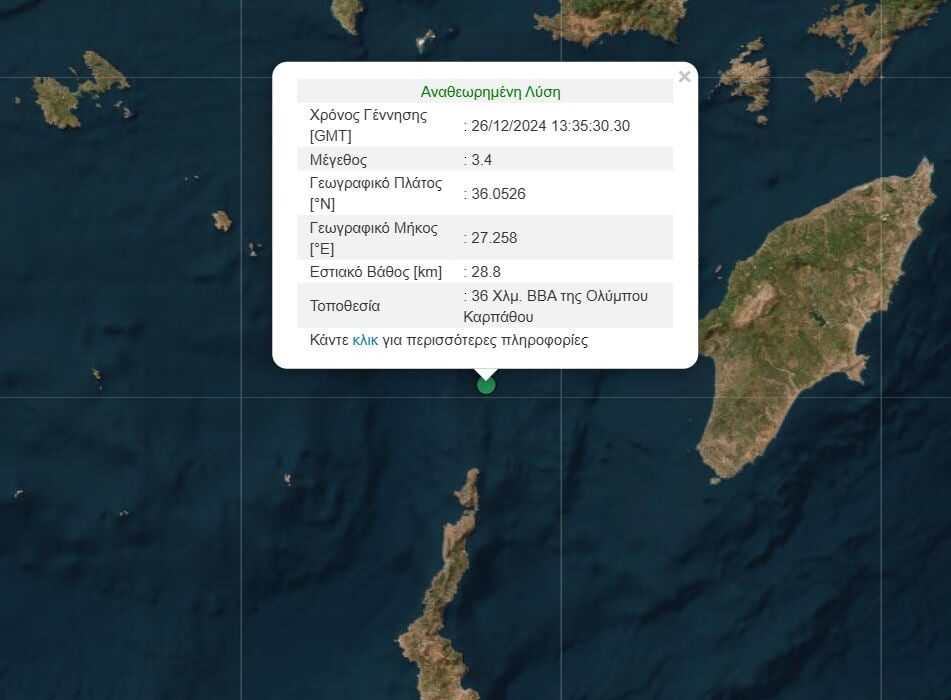Select the green earthquake epicenter marker
Screen dimensions: 951x700
(486, 385)
